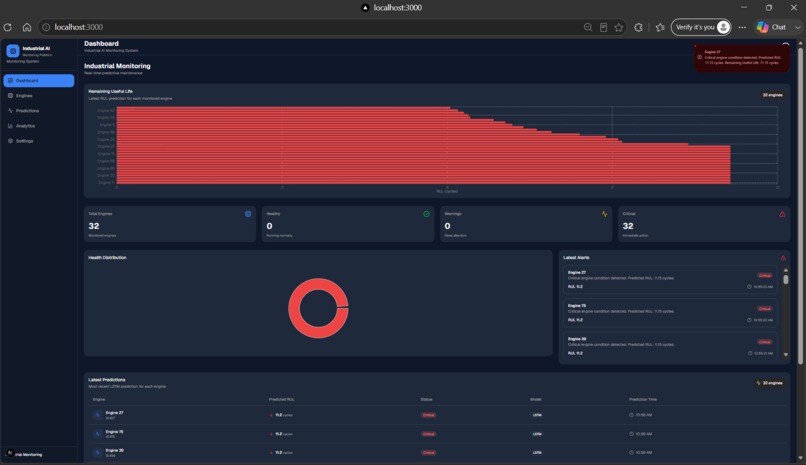Click the info icon in red toast notification
The image size is (806, 465).
pos(700,57)
